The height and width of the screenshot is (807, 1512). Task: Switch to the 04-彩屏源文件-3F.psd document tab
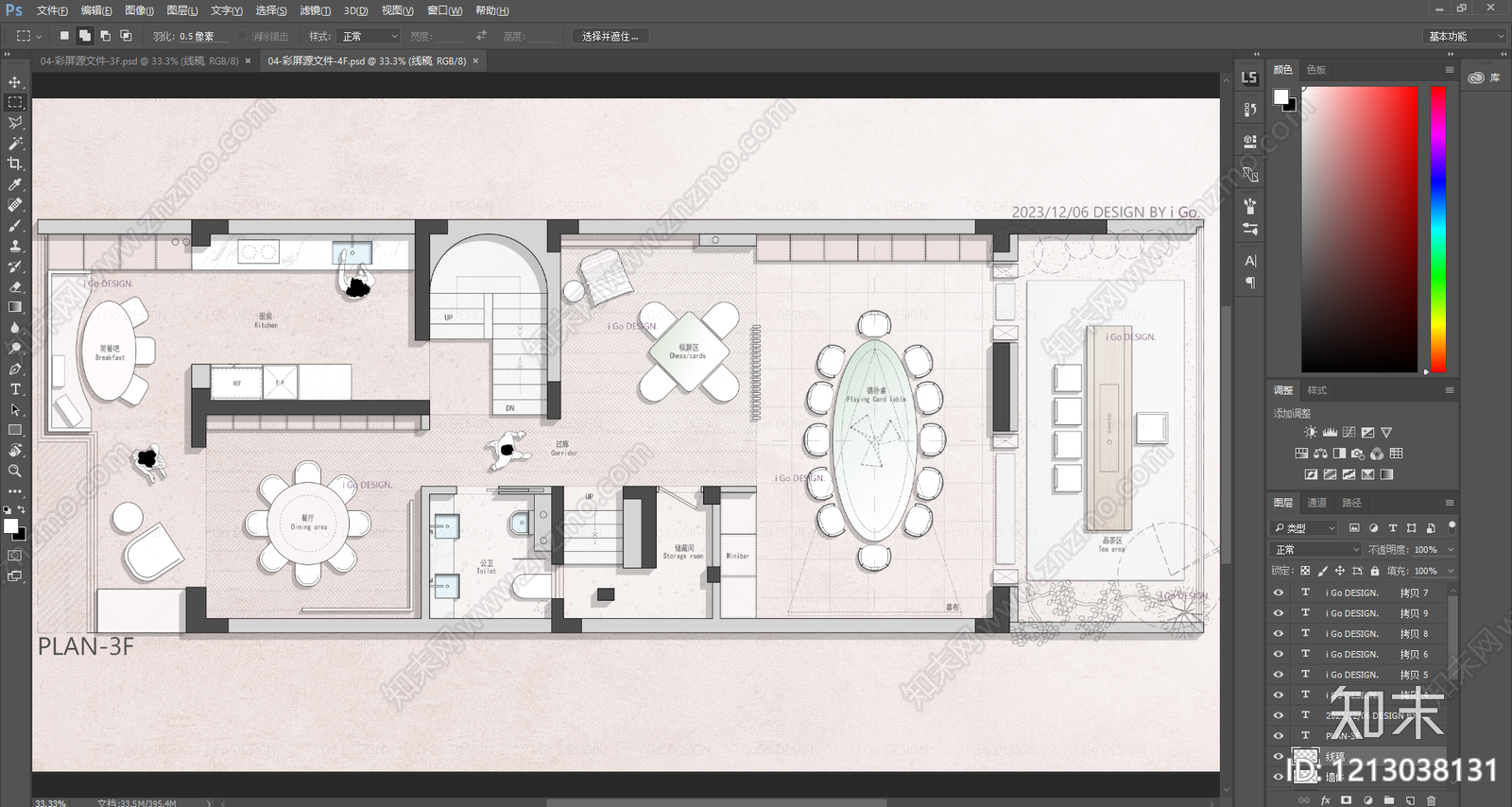coord(140,60)
